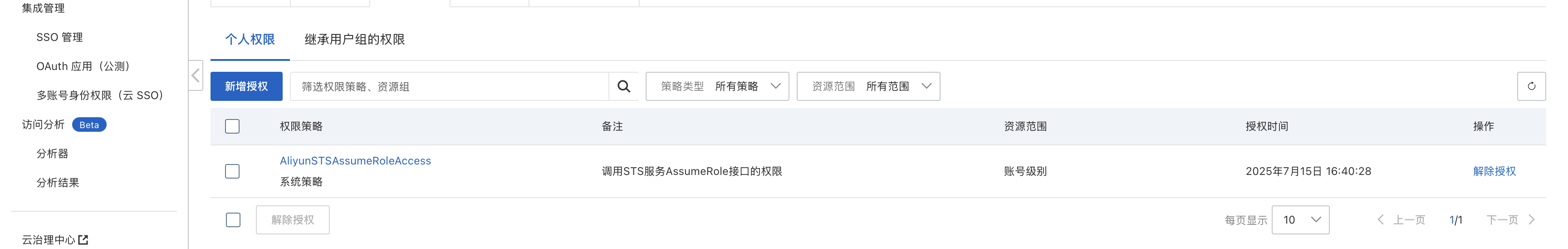
Task: Check the bottom batch-select checkbox
Action: (233, 220)
